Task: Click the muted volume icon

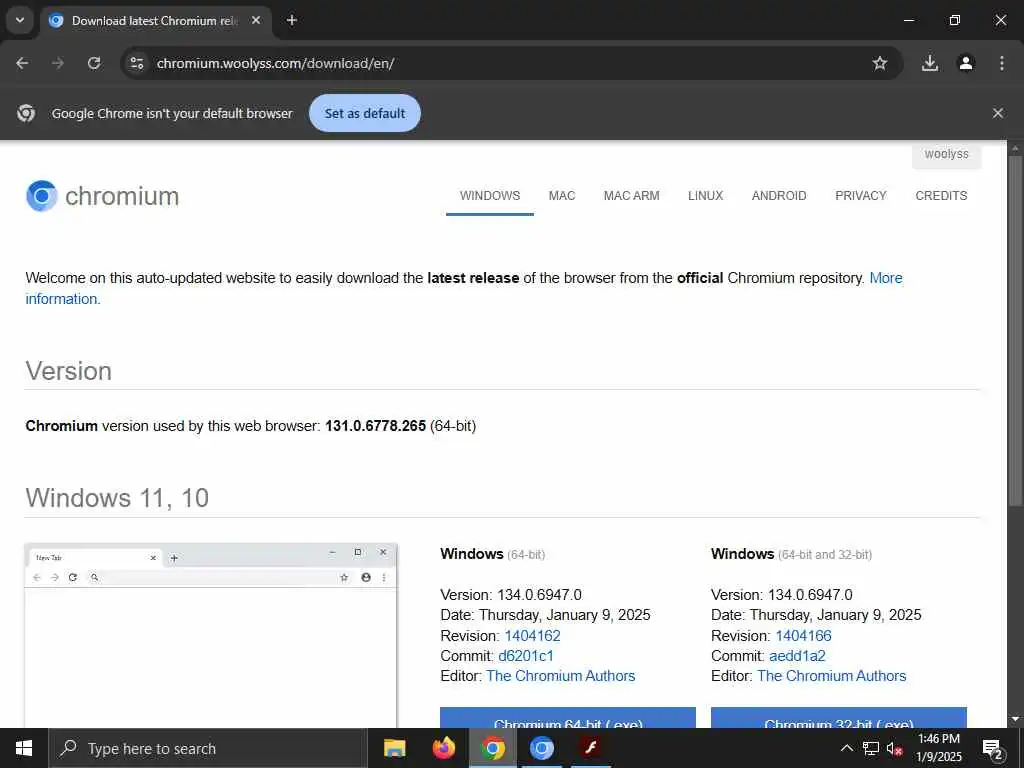Action: pos(895,748)
